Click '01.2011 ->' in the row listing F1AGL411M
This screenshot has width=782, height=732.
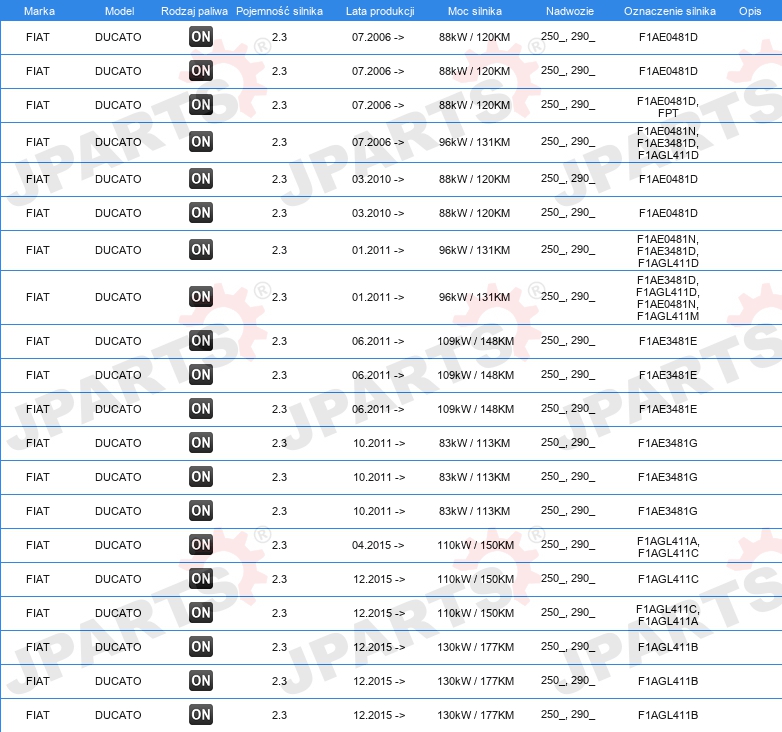click(378, 297)
